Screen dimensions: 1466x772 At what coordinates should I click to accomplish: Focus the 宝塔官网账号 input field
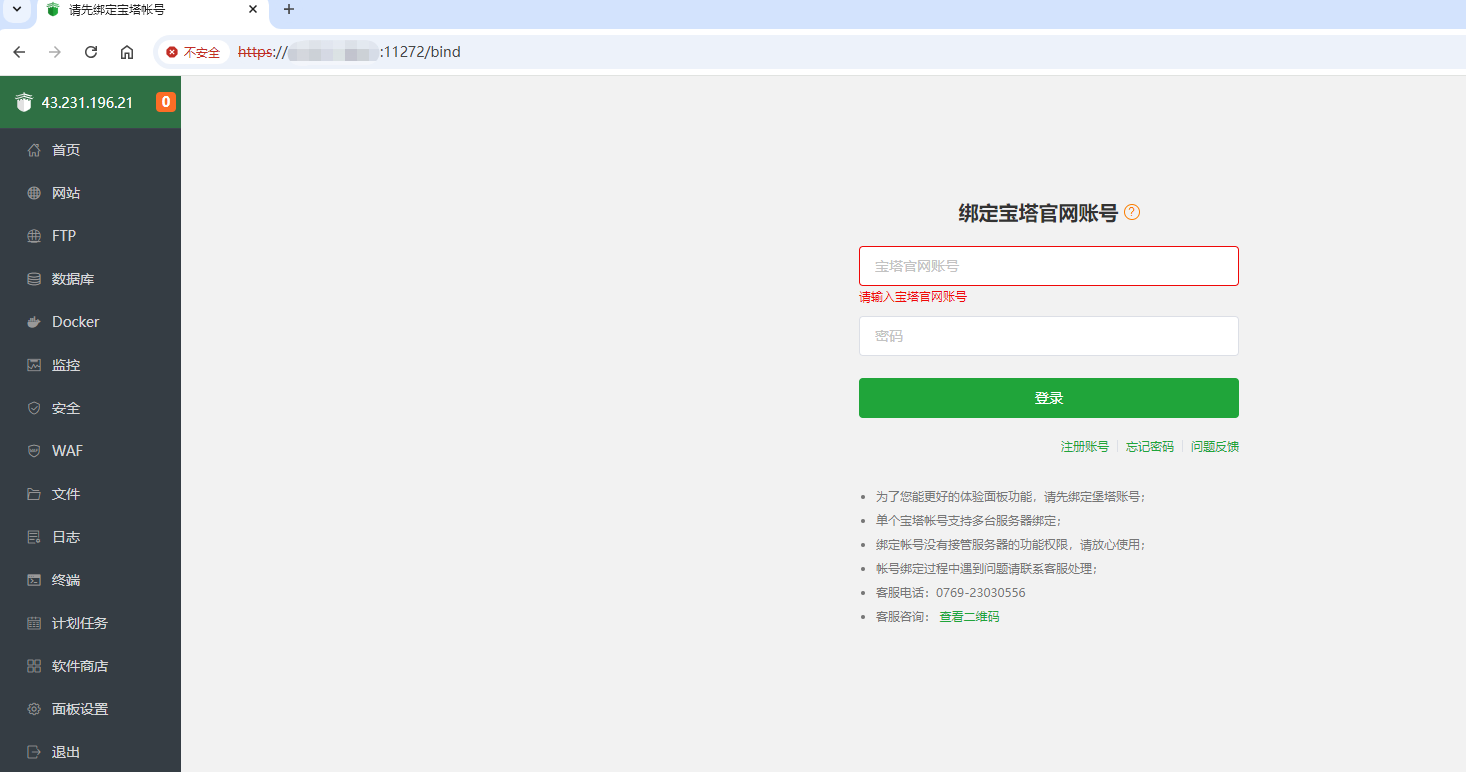click(1048, 266)
